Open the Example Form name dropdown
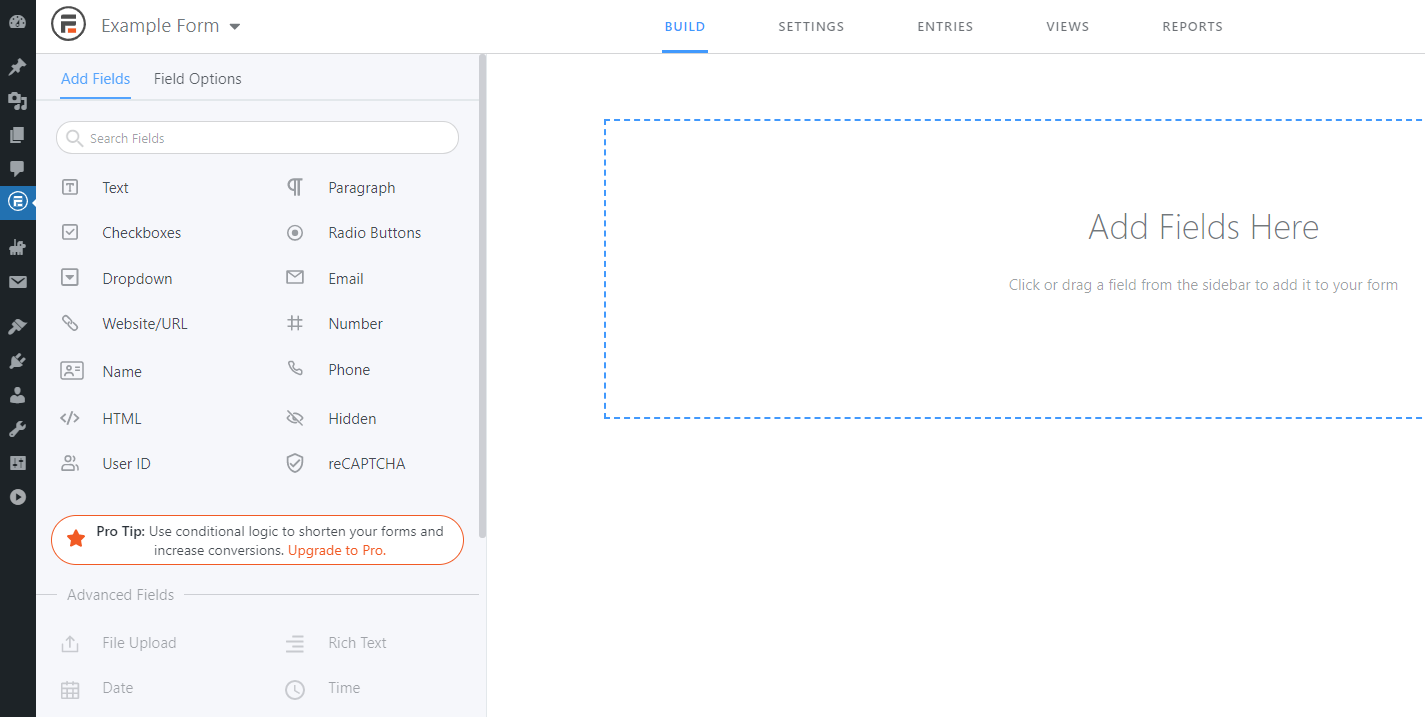The width and height of the screenshot is (1425, 717). (x=237, y=27)
